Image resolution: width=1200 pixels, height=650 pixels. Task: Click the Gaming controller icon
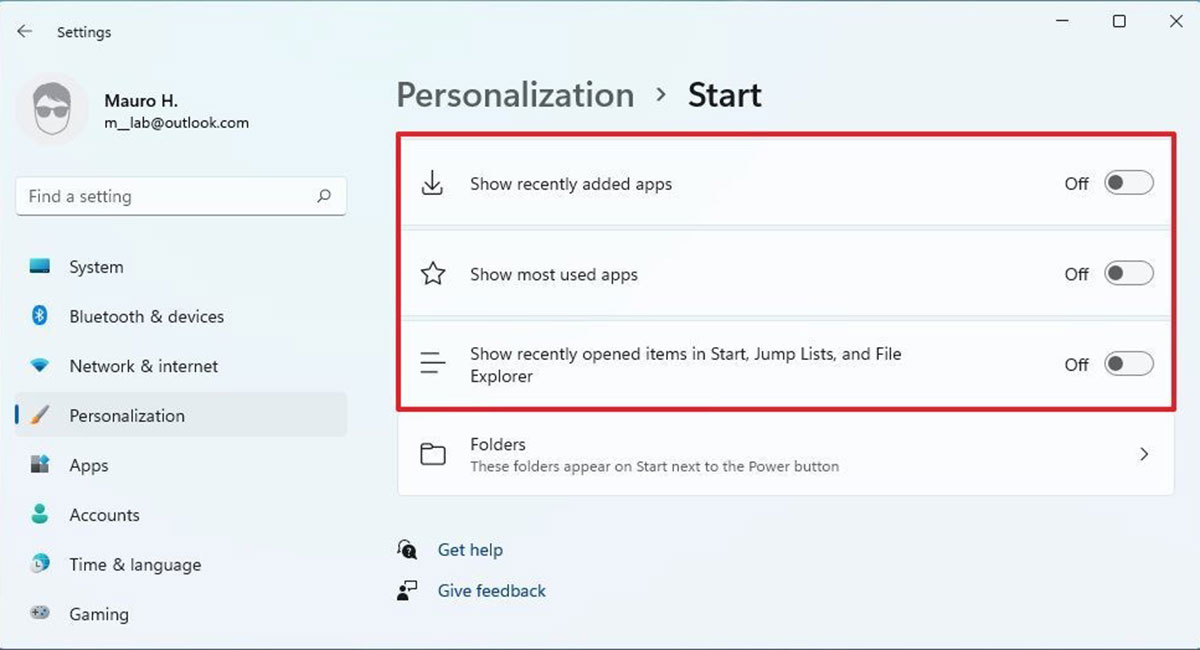coord(40,613)
